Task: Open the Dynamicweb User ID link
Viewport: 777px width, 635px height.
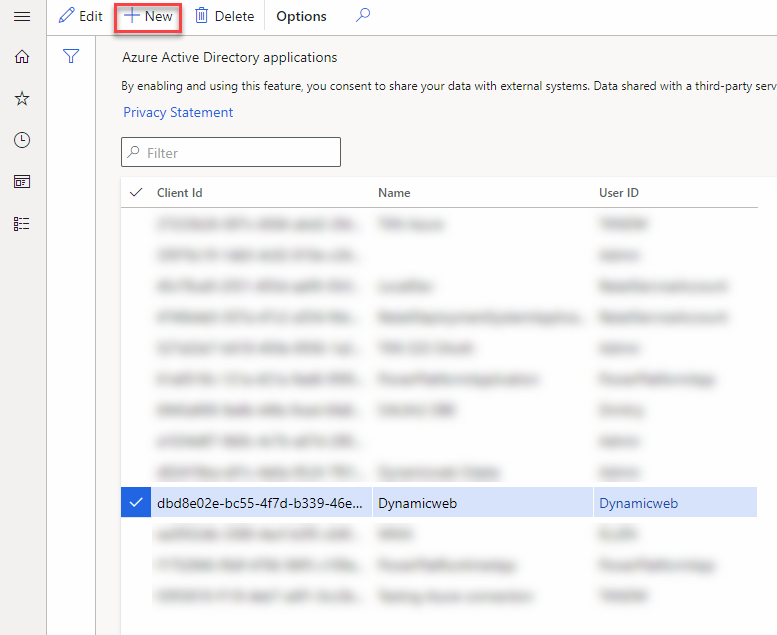Action: pos(638,503)
